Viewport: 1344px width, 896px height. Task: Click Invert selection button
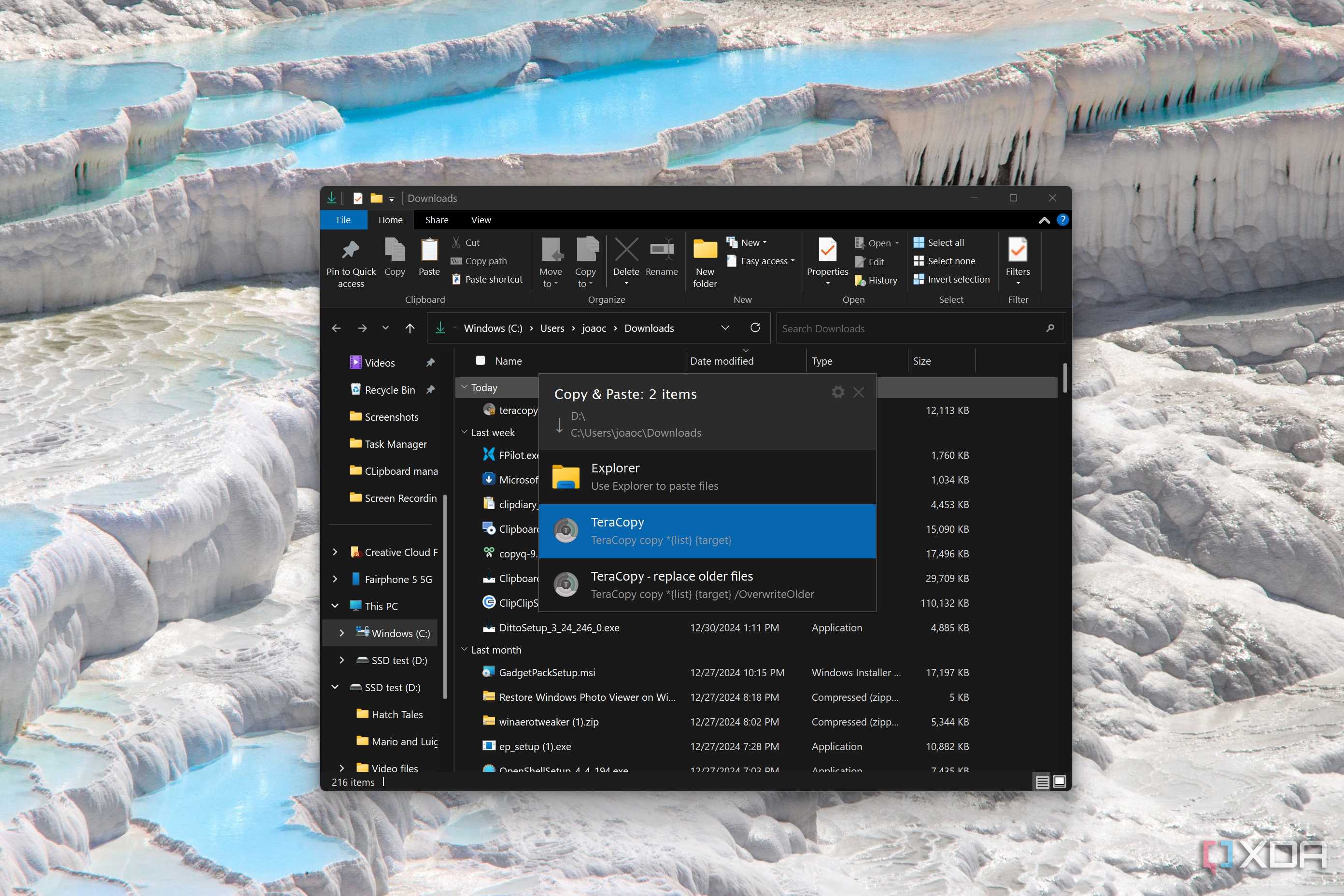pyautogui.click(x=951, y=280)
